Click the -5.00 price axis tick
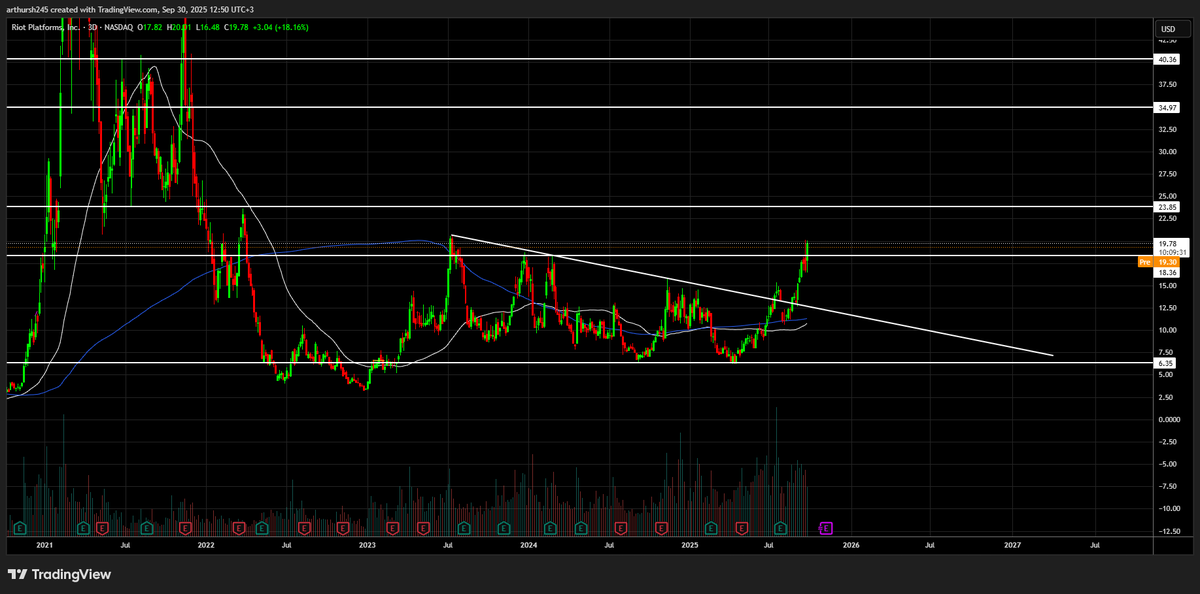 [1167, 464]
